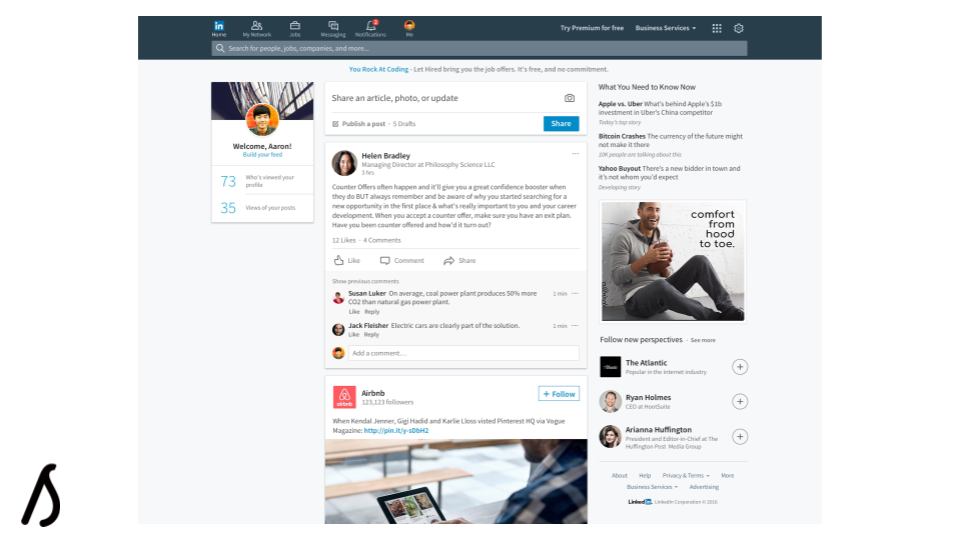This screenshot has width=960, height=540.
Task: Open the pin.it link in Airbnb post
Action: 396,430
